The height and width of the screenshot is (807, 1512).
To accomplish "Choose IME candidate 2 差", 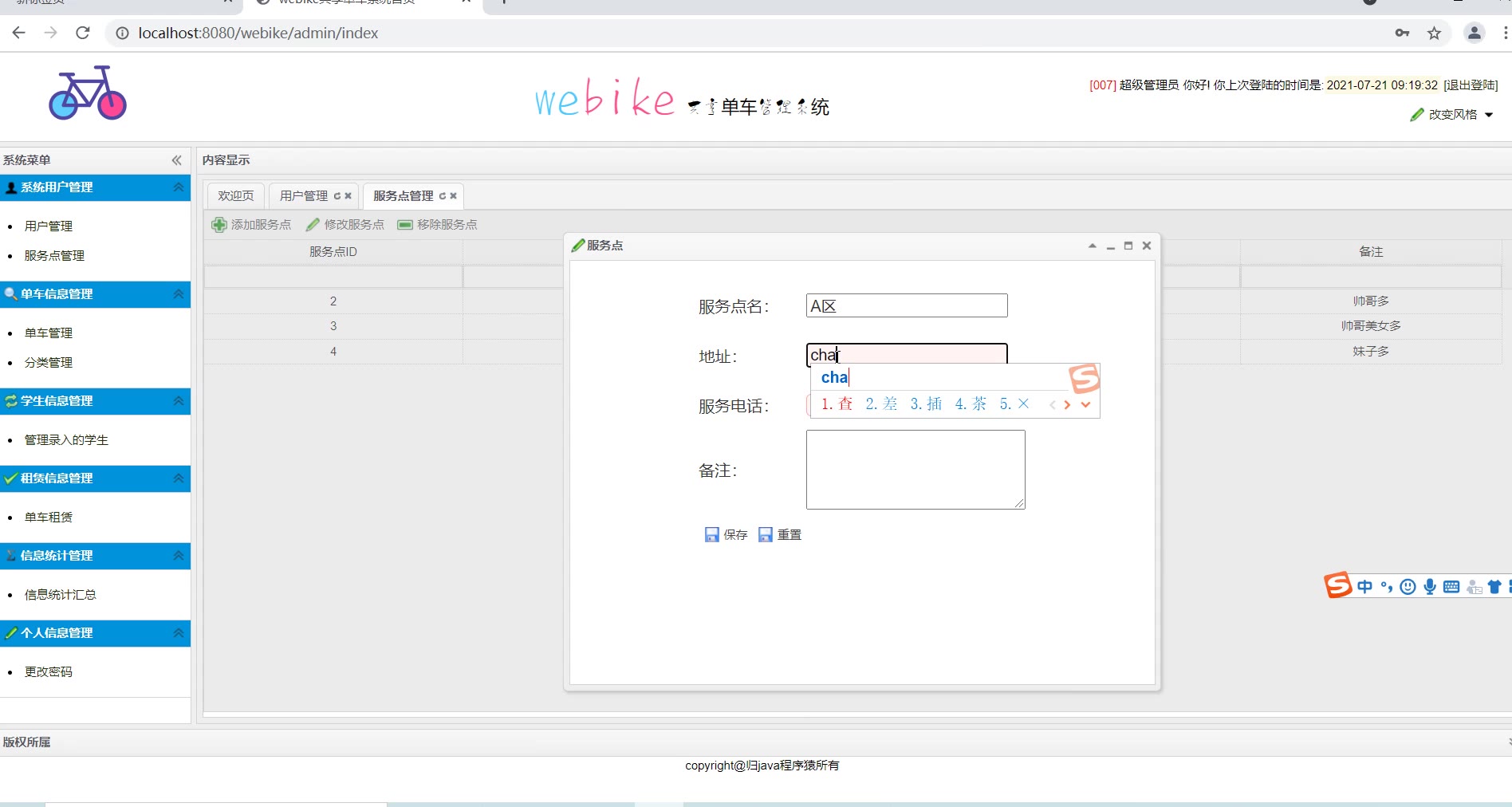I will [x=882, y=404].
